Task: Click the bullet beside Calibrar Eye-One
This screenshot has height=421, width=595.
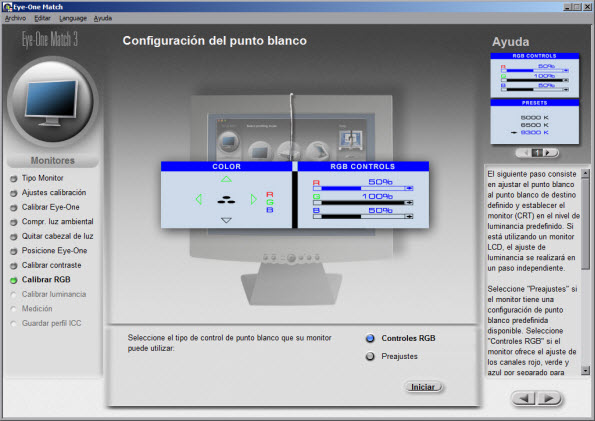Action: coord(14,208)
